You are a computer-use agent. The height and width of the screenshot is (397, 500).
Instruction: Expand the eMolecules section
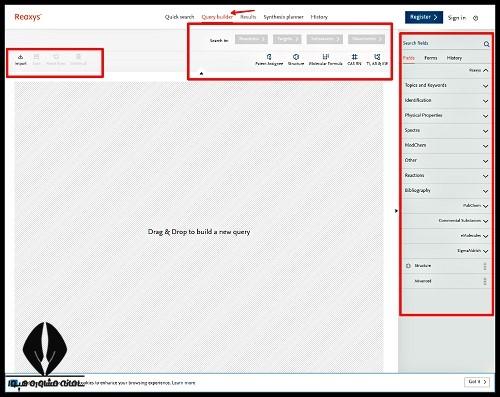pos(446,236)
